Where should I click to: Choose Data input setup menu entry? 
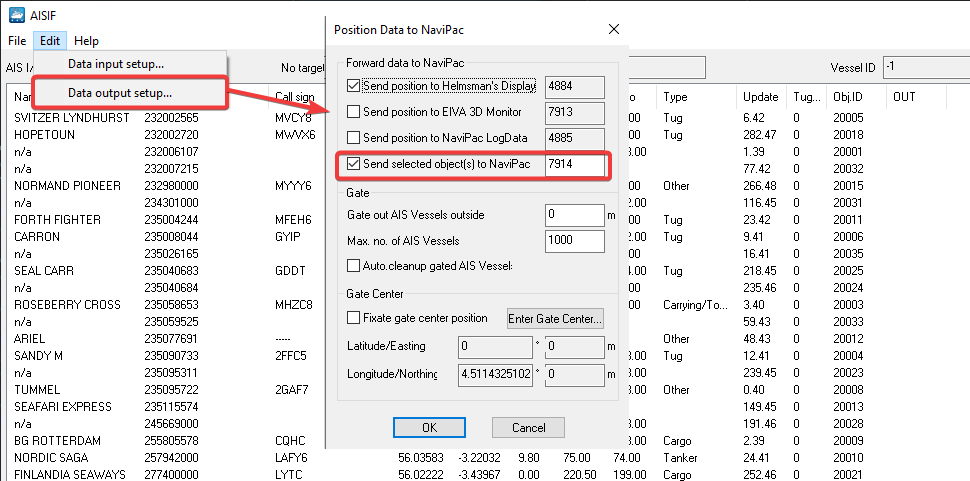pos(131,64)
